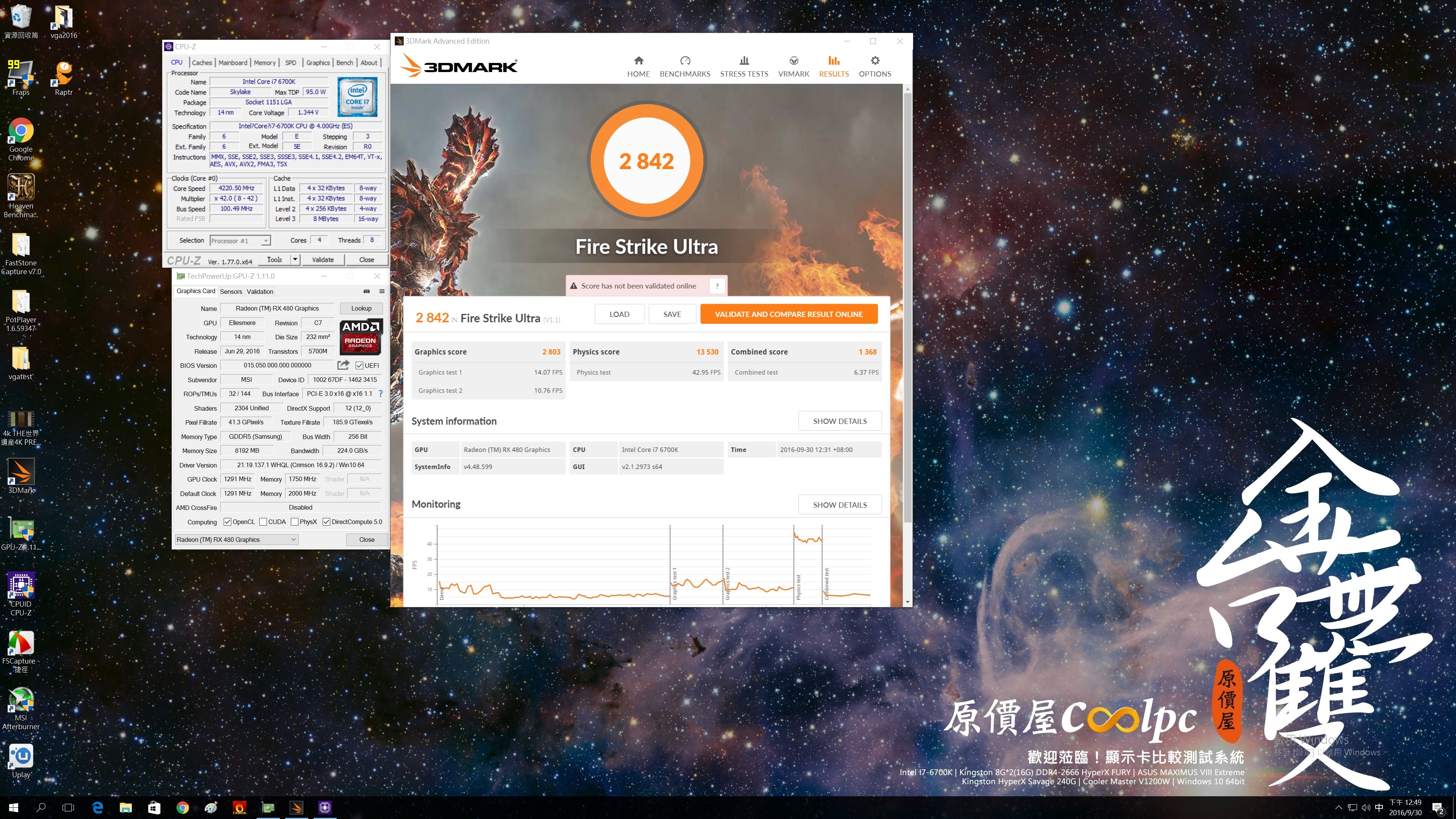Open Fraps desktop shortcut
The width and height of the screenshot is (1456, 819).
click(21, 77)
